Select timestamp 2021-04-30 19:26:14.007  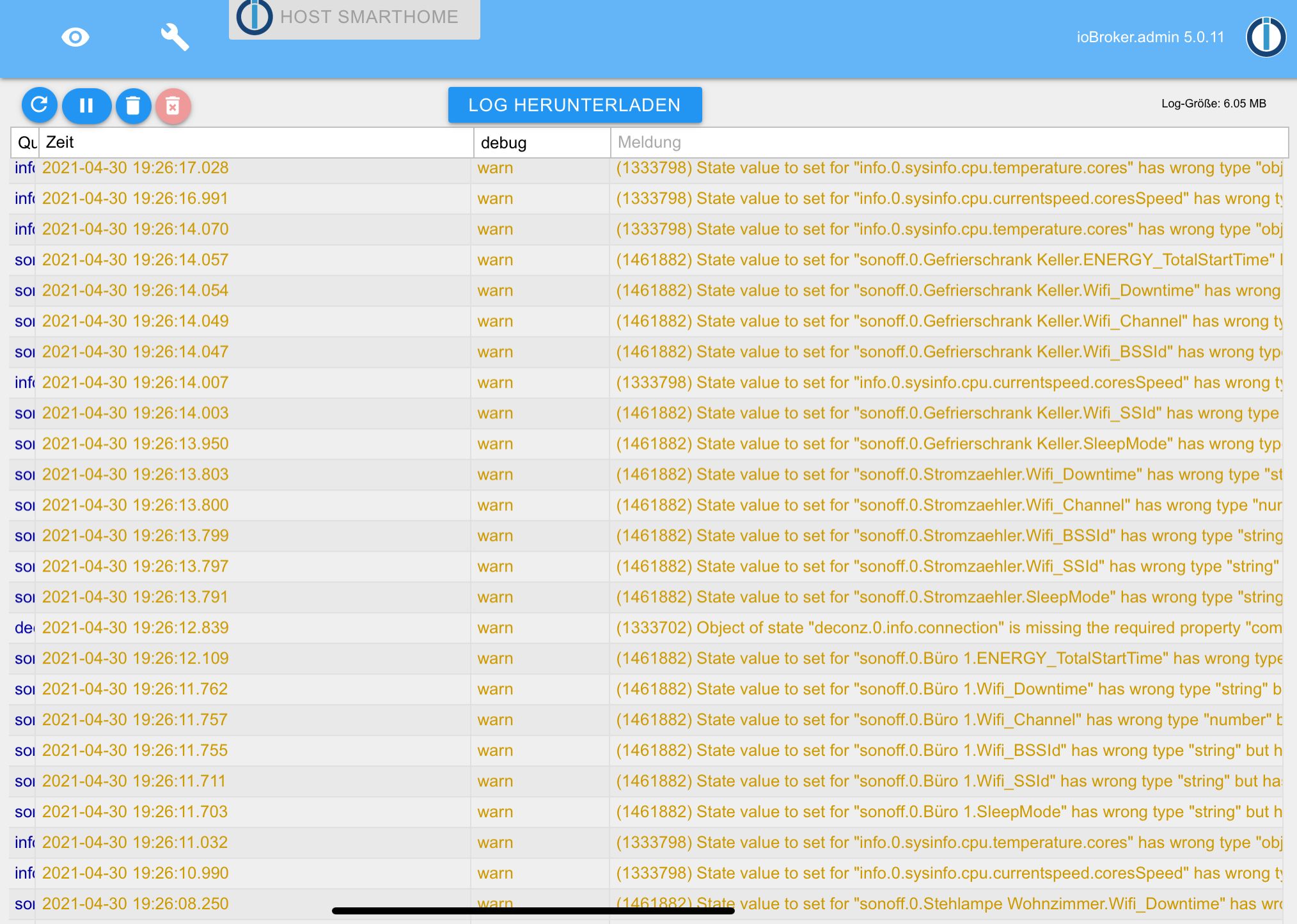point(136,382)
